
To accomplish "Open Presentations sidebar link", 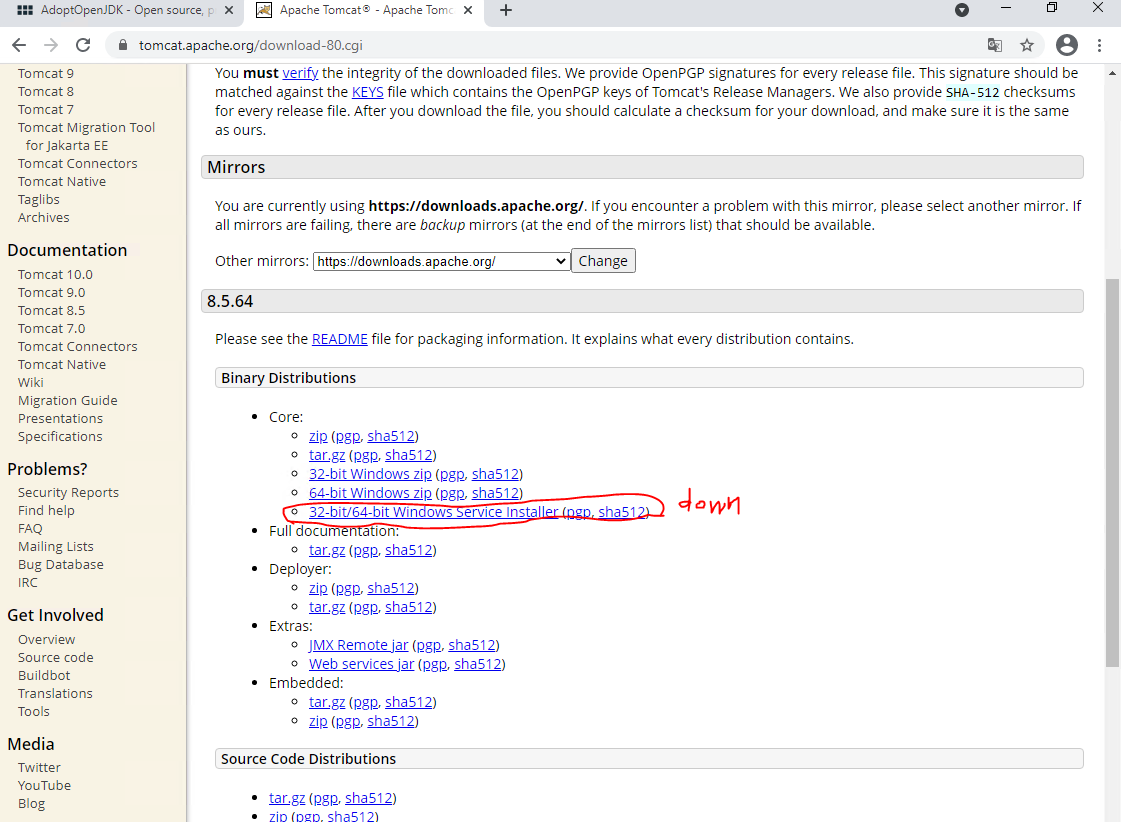I will [x=60, y=418].
